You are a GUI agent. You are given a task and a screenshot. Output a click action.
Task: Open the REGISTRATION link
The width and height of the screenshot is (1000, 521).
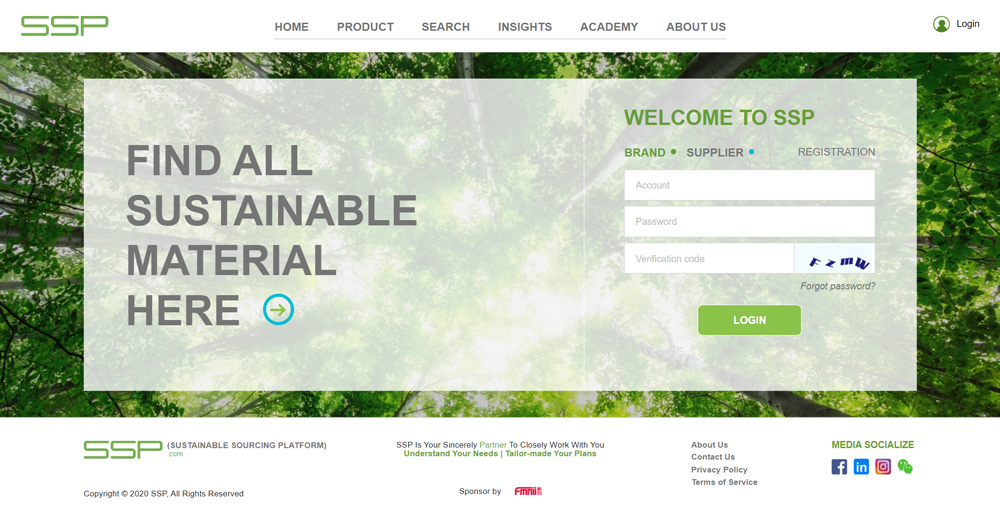point(836,152)
